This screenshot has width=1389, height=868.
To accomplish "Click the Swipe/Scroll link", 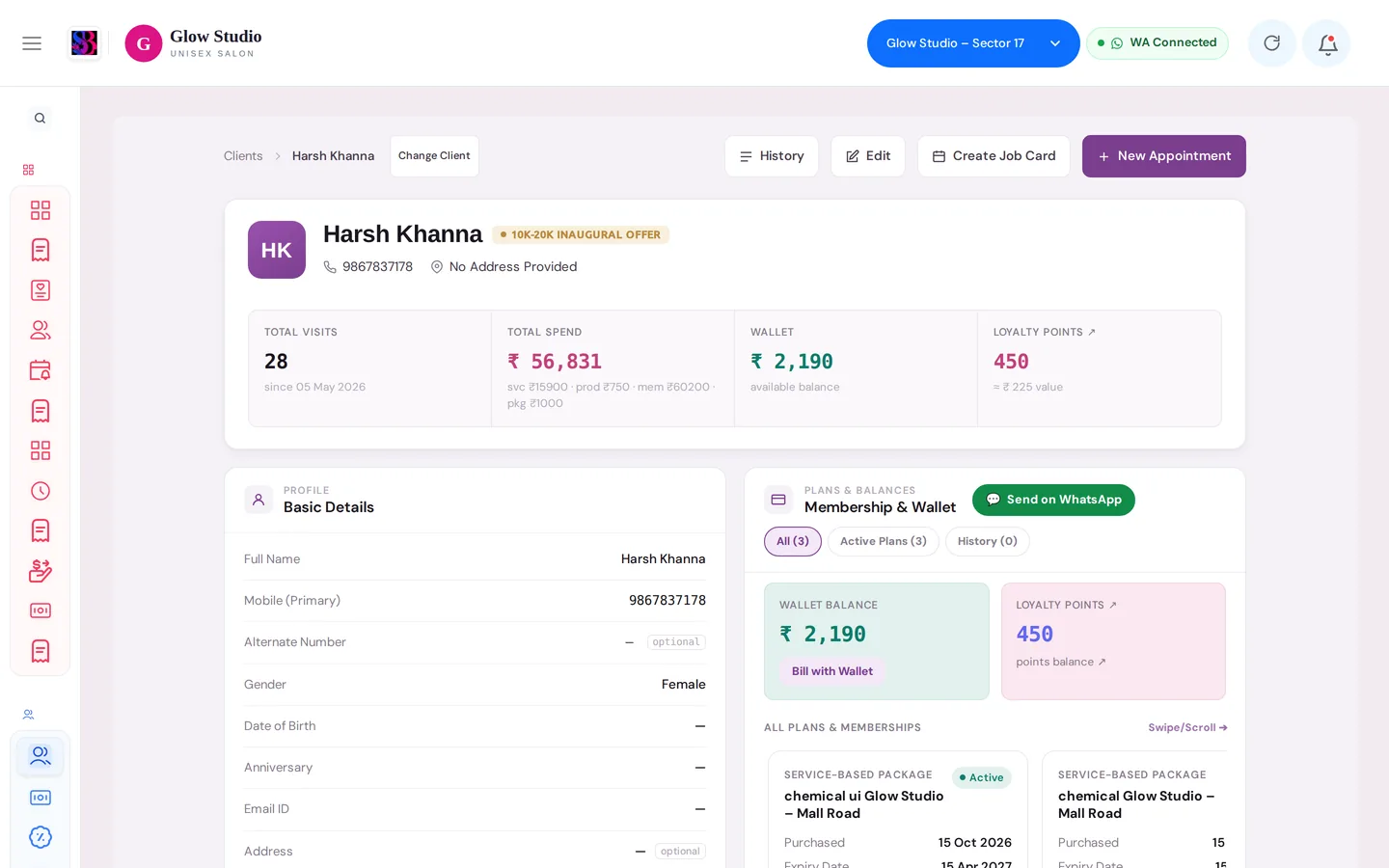I will [1187, 727].
